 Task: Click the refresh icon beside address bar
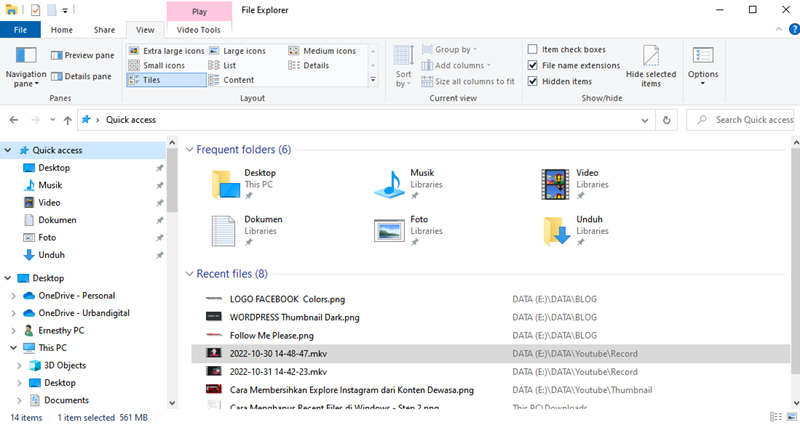[667, 120]
